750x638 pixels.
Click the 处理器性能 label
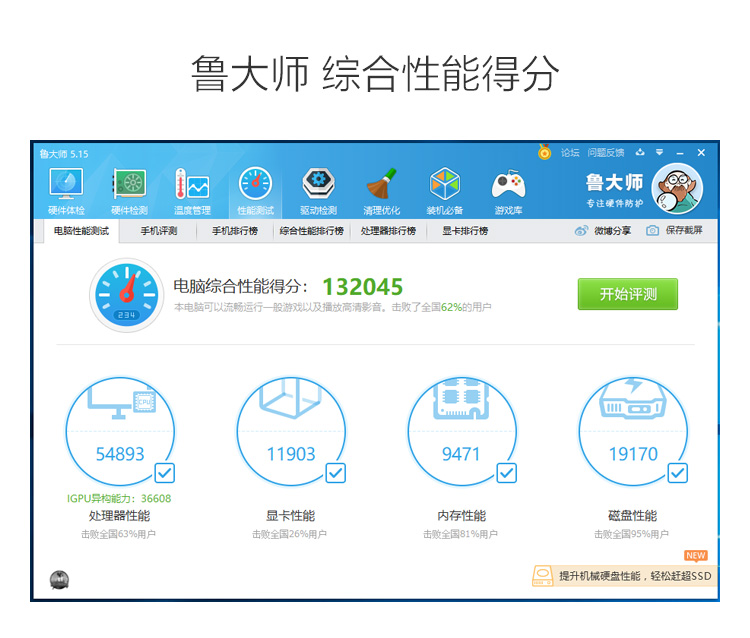pyautogui.click(x=119, y=516)
